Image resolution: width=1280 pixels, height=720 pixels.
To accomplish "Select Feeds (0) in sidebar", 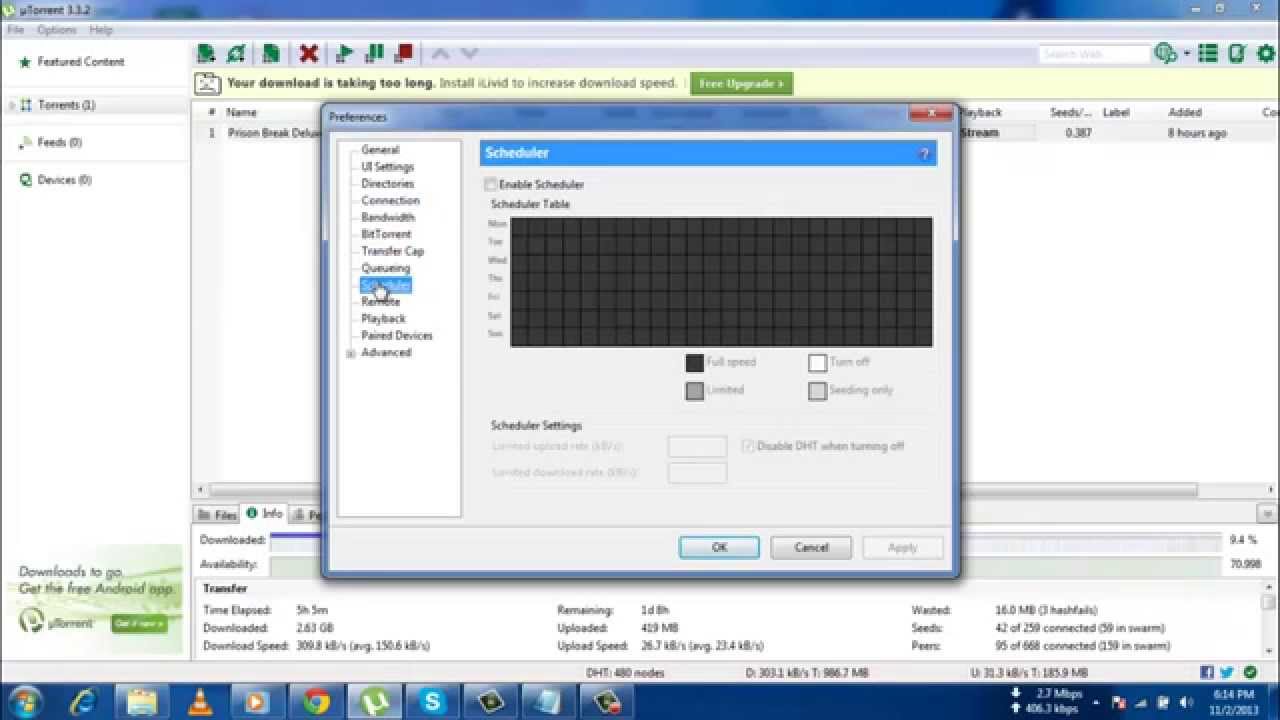I will [59, 143].
